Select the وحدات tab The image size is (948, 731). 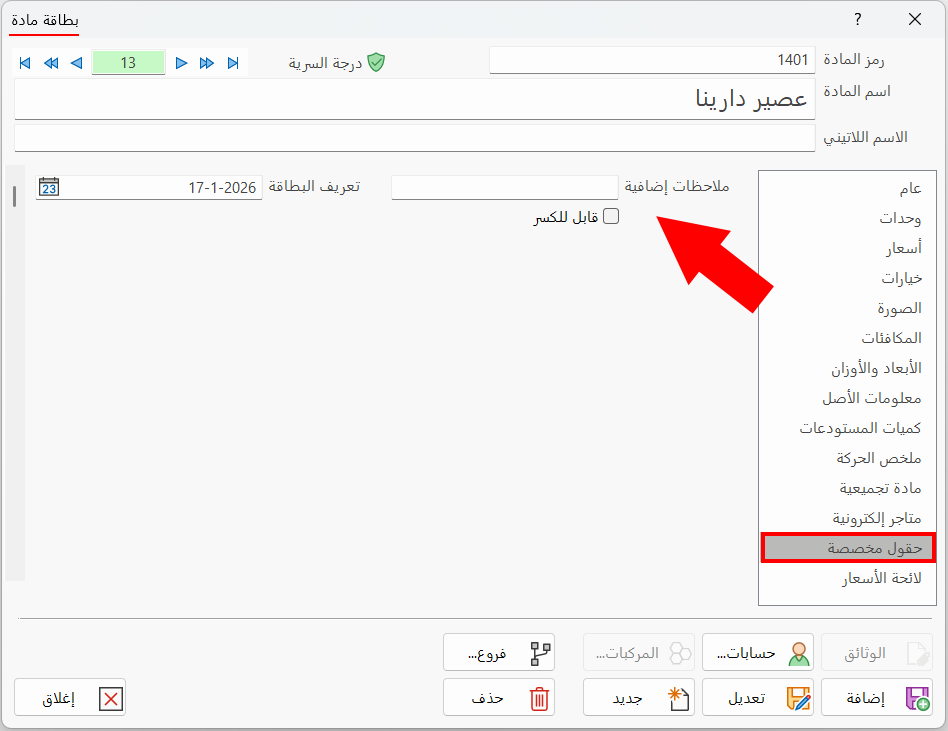click(847, 218)
